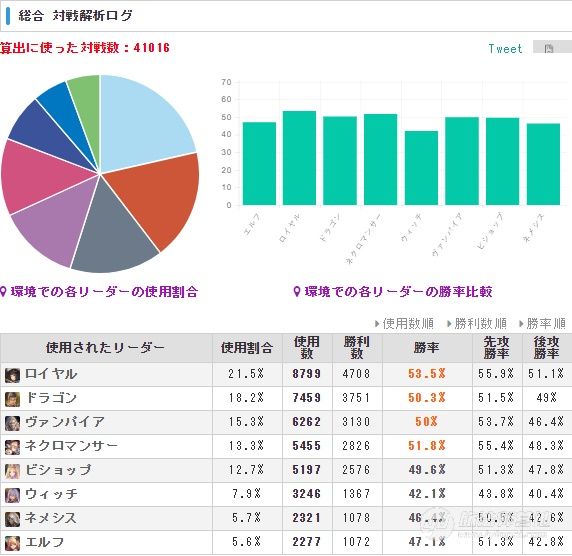Sort table by 勝利数順
This screenshot has width=572, height=556.
(477, 324)
